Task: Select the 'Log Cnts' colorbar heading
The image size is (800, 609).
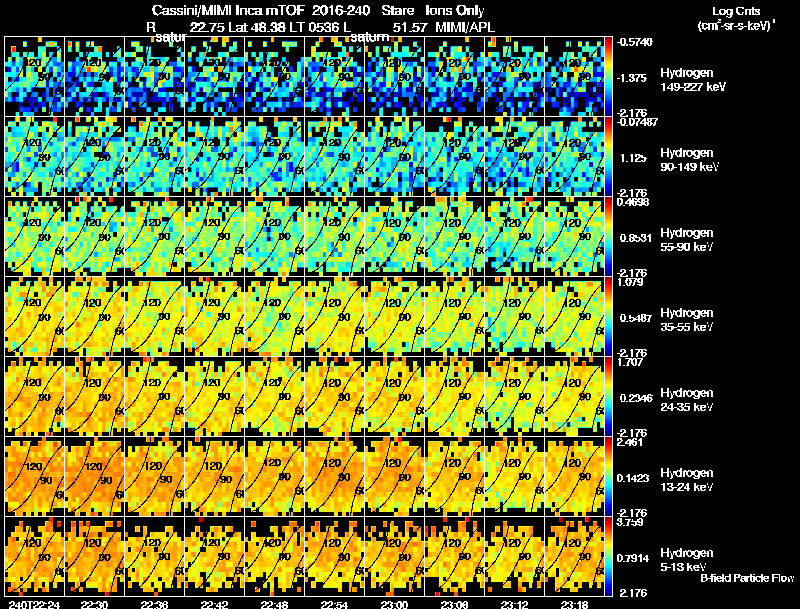Action: pyautogui.click(x=736, y=11)
